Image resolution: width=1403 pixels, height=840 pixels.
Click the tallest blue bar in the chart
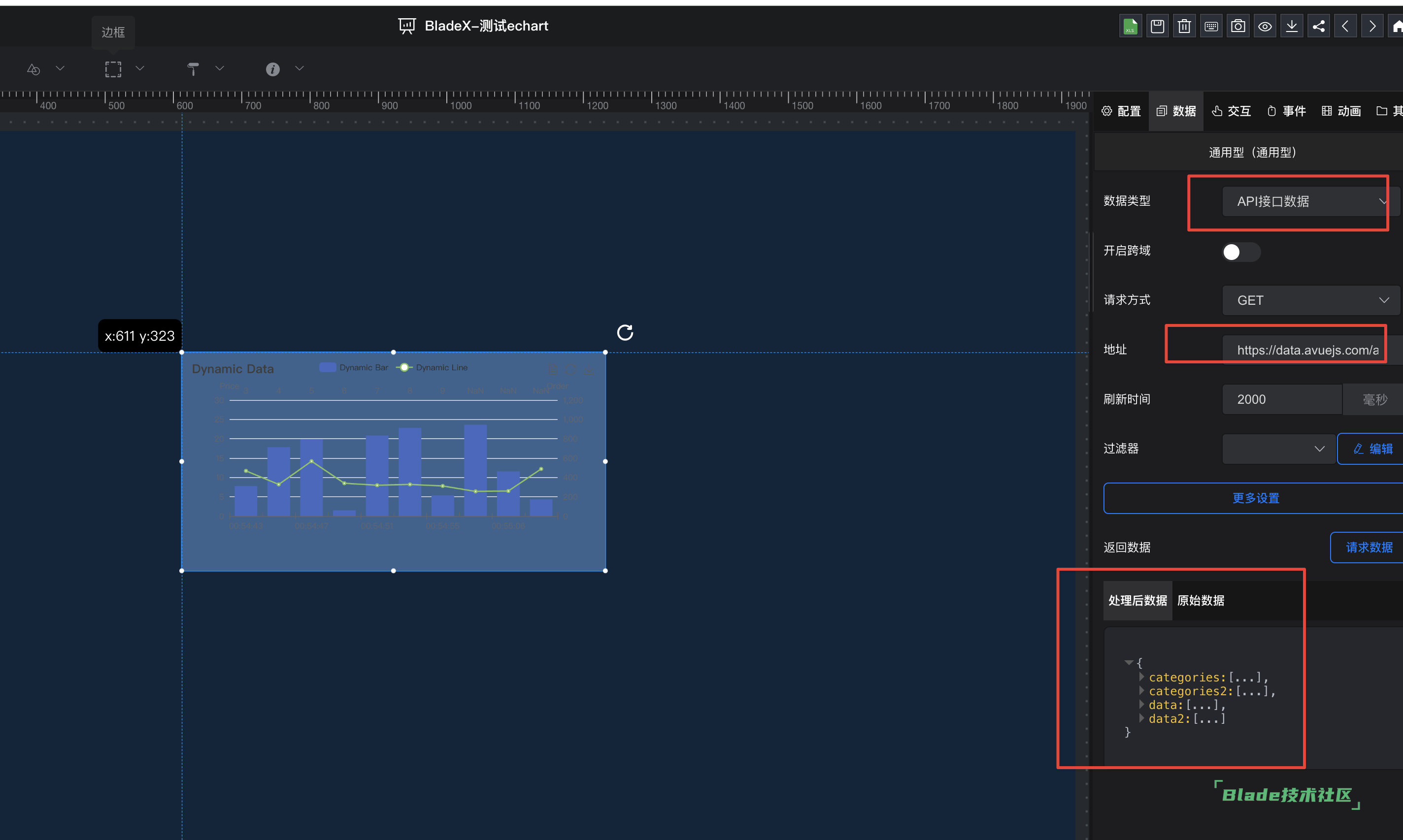click(475, 470)
